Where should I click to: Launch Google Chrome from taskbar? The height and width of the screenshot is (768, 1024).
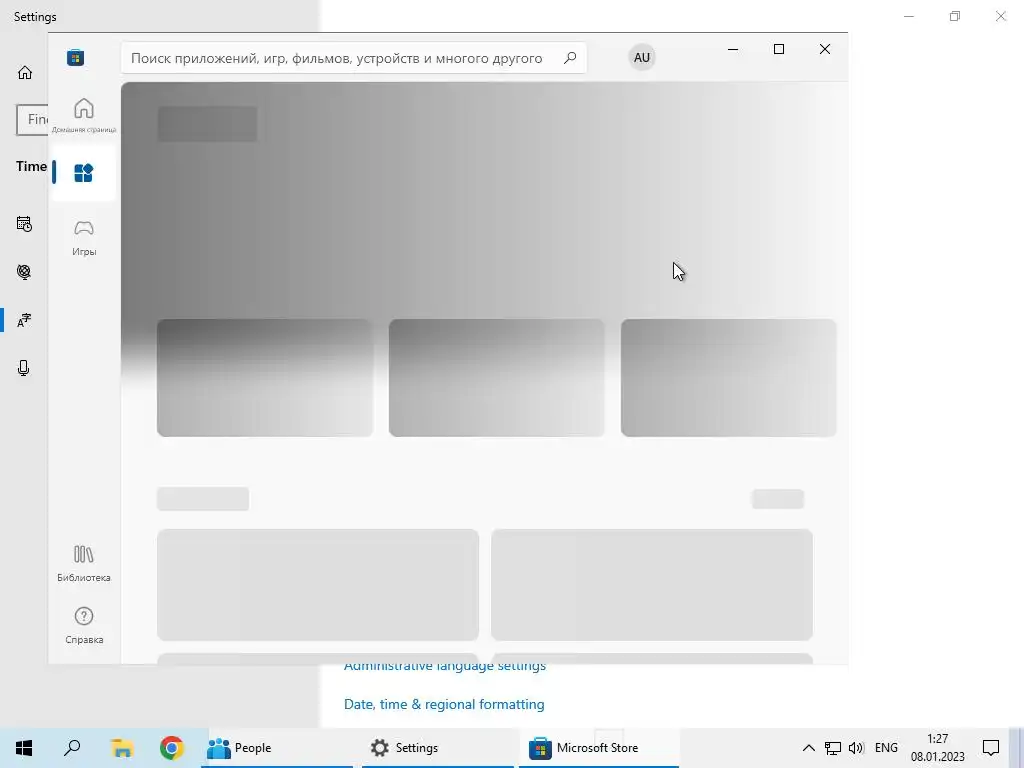click(171, 748)
